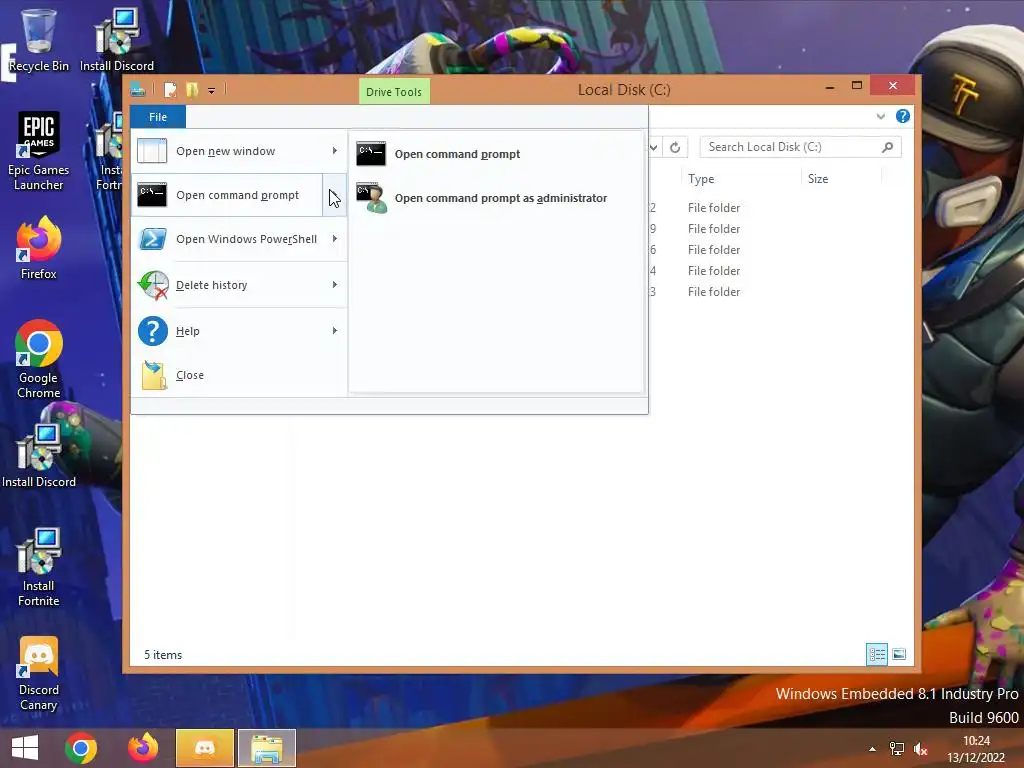Select the Install Discord icon below Chrome
Image resolution: width=1024 pixels, height=768 pixels.
38,456
